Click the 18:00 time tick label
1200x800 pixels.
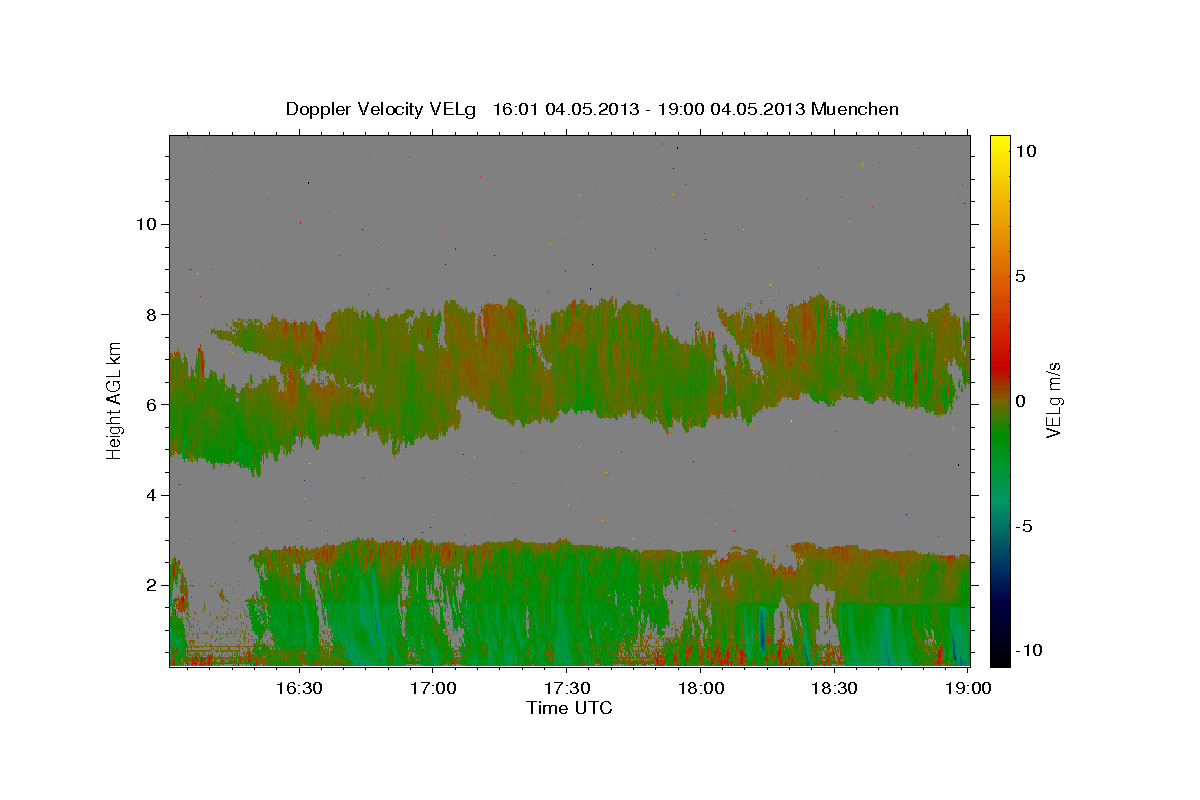[701, 689]
